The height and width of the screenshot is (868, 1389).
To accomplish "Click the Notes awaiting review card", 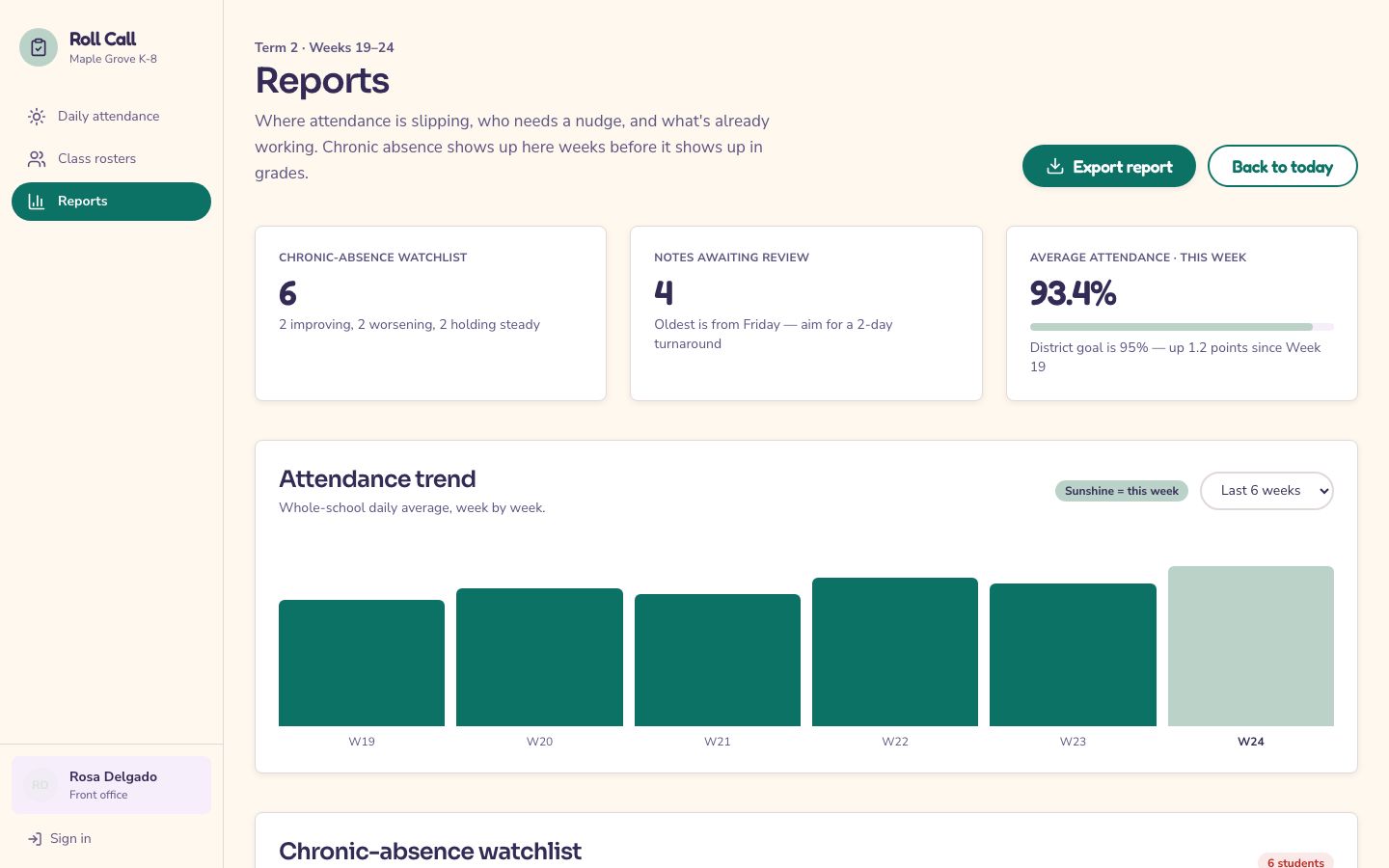I will (806, 313).
